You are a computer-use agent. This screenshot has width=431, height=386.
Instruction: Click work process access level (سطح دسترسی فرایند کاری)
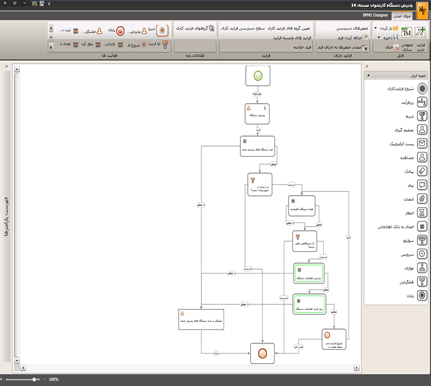(x=243, y=29)
